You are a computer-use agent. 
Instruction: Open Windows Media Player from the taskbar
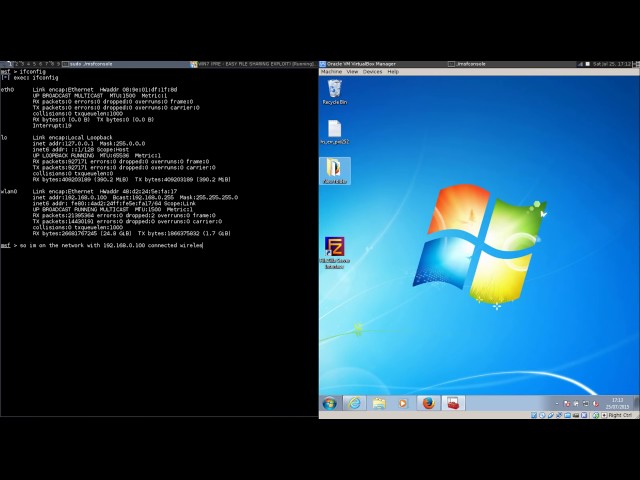click(403, 403)
